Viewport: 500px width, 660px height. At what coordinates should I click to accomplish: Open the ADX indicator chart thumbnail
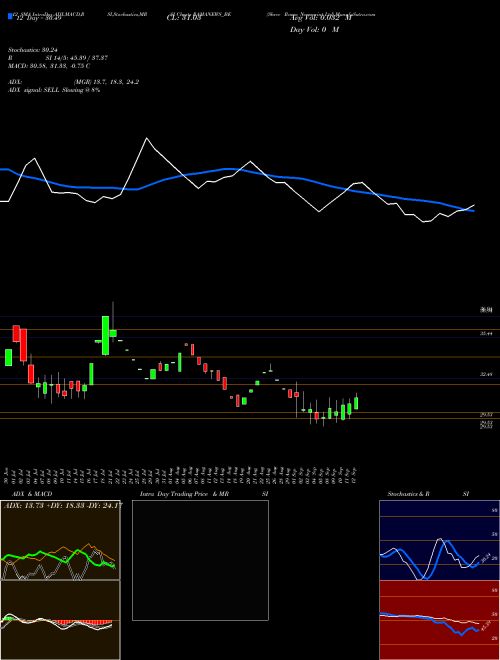coord(60,540)
